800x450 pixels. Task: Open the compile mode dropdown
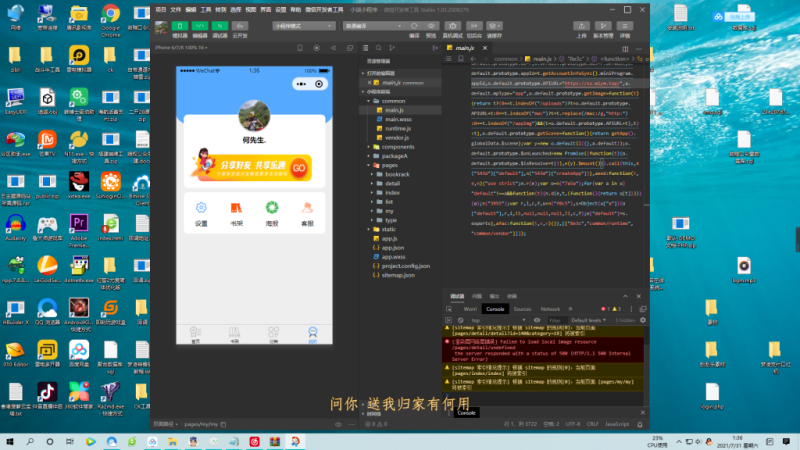[x=373, y=26]
